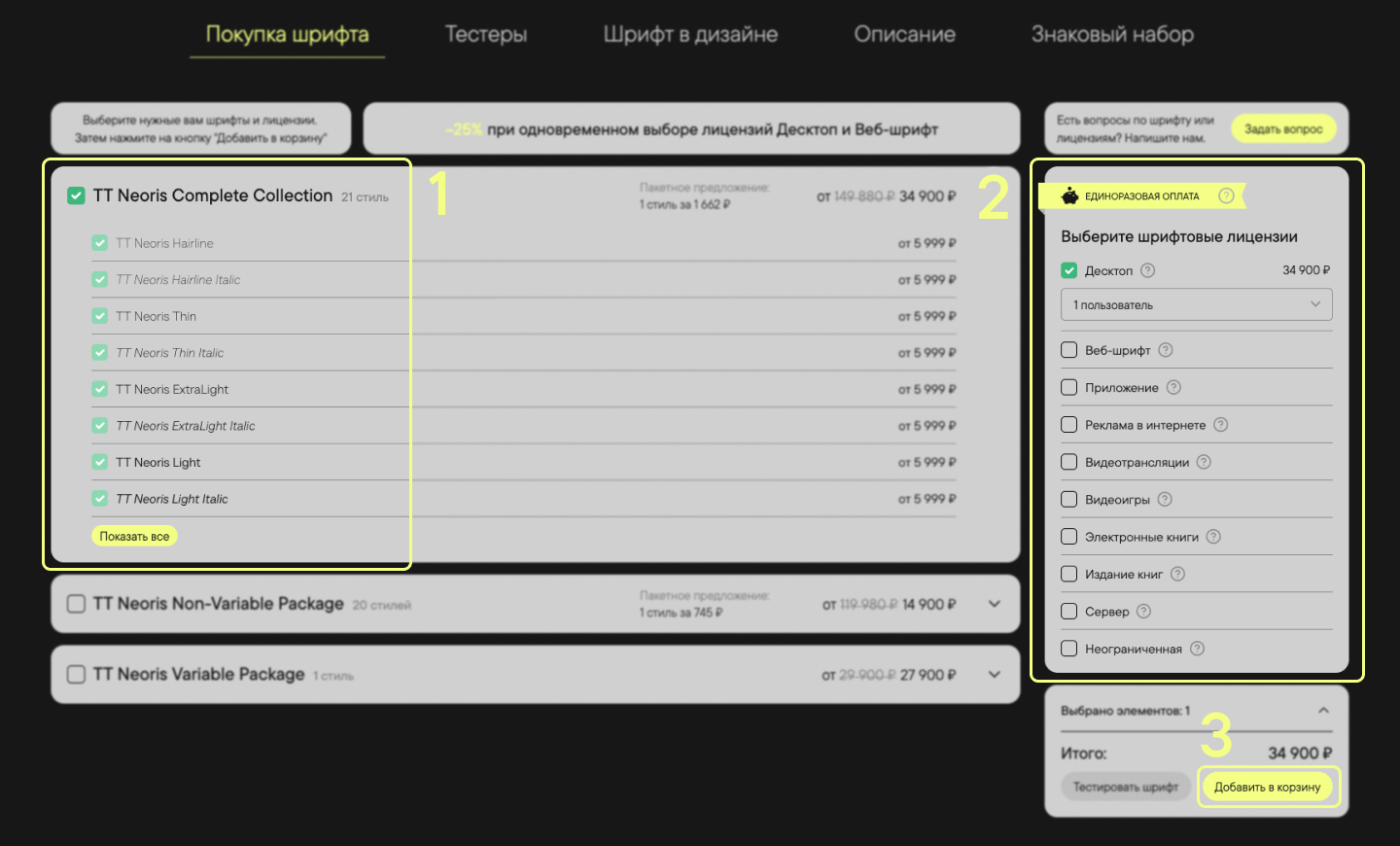The image size is (1400, 846).
Task: Click Показать все to show all styles
Action: click(134, 536)
